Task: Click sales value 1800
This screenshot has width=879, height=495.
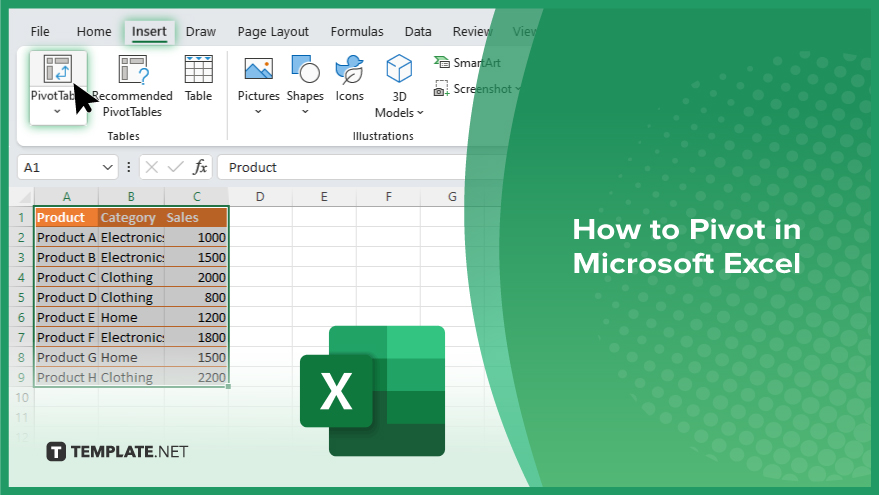Action: [196, 337]
